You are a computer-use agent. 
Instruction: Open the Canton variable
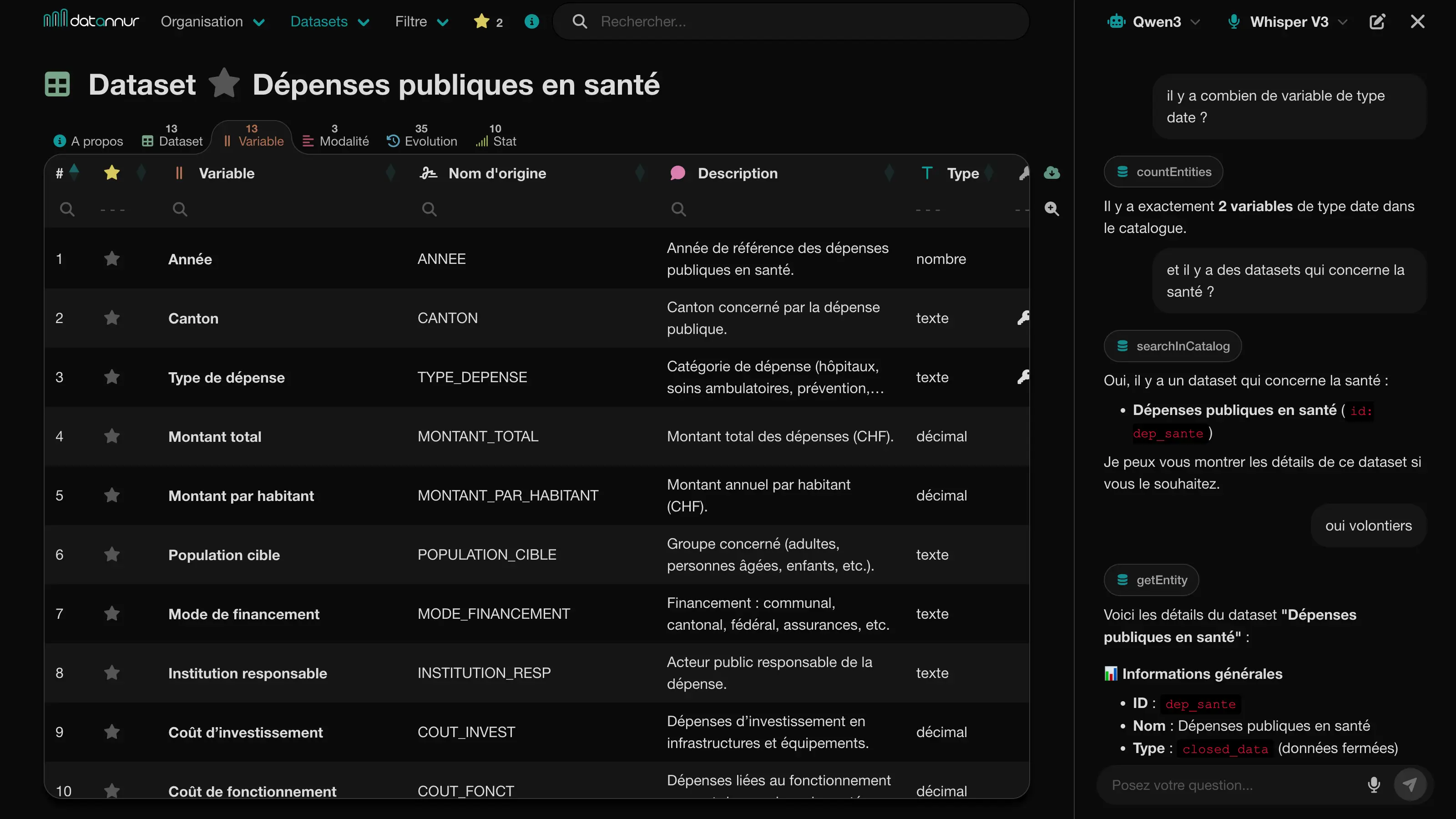[x=193, y=318]
